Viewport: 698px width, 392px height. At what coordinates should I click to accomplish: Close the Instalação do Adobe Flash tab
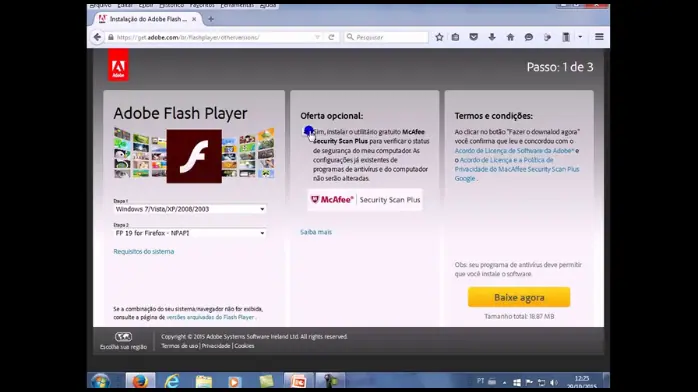click(194, 19)
